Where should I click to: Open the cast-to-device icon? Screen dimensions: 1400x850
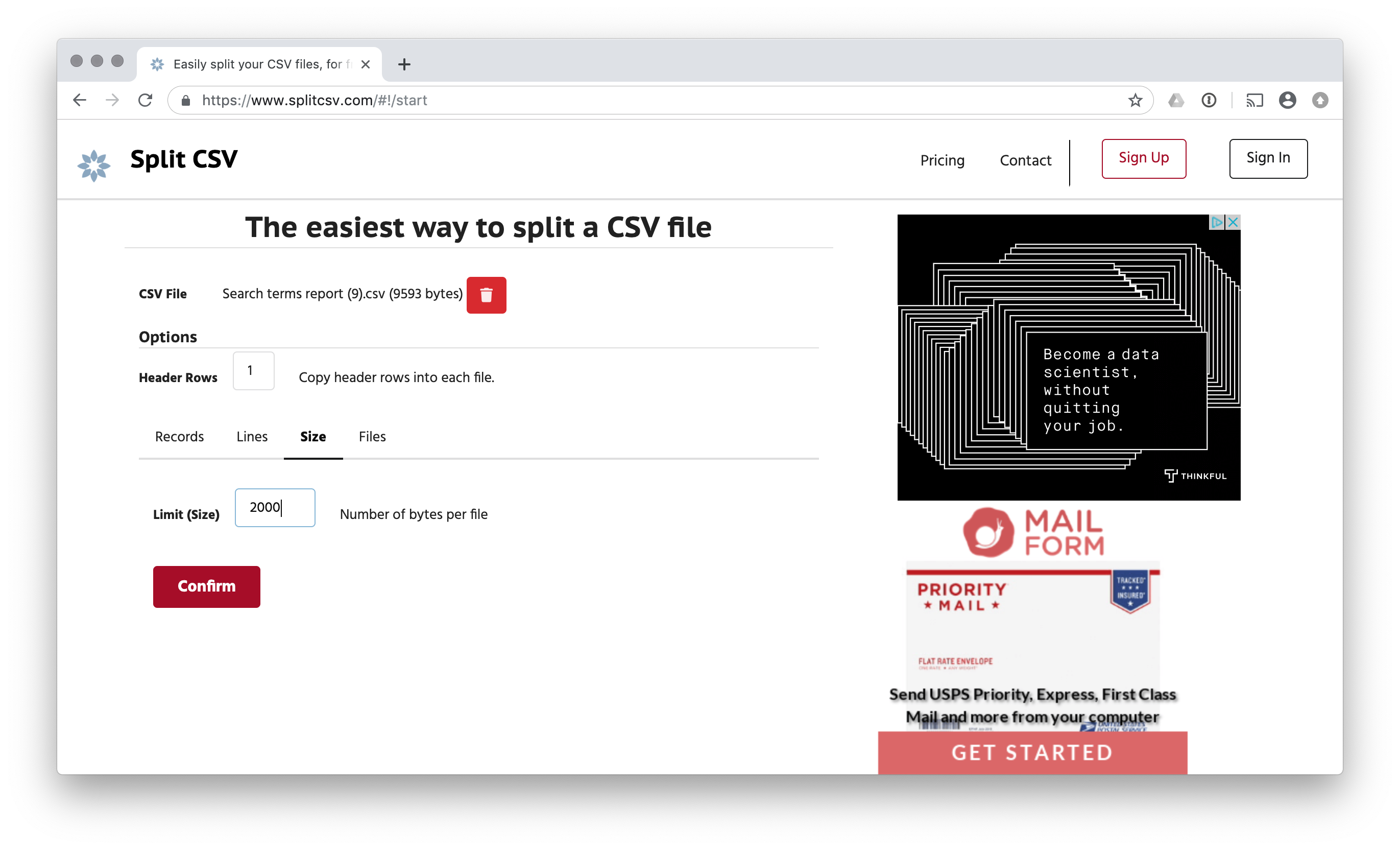pyautogui.click(x=1255, y=100)
